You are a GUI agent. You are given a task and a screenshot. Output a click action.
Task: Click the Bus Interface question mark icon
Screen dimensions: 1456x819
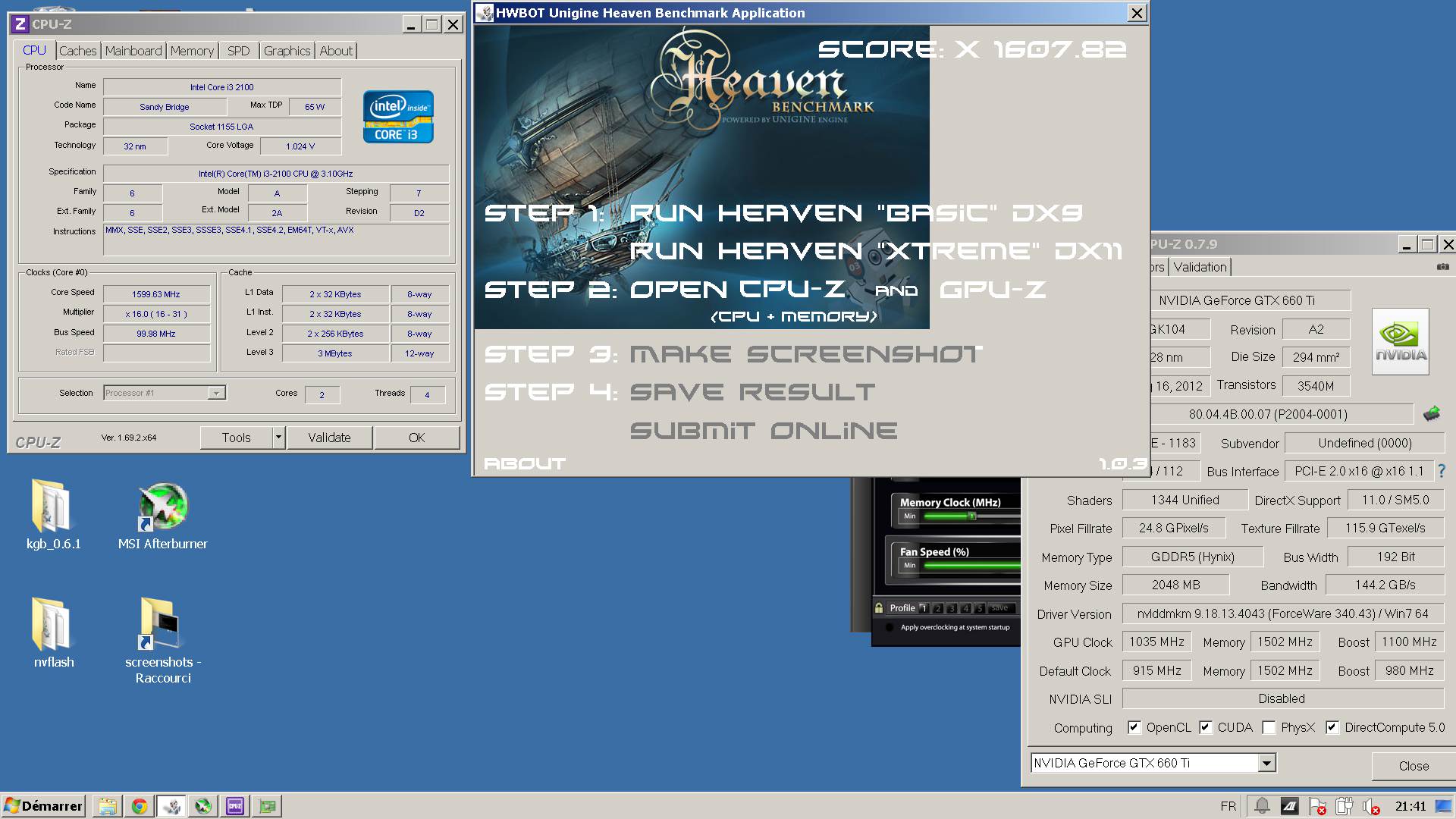(1442, 471)
